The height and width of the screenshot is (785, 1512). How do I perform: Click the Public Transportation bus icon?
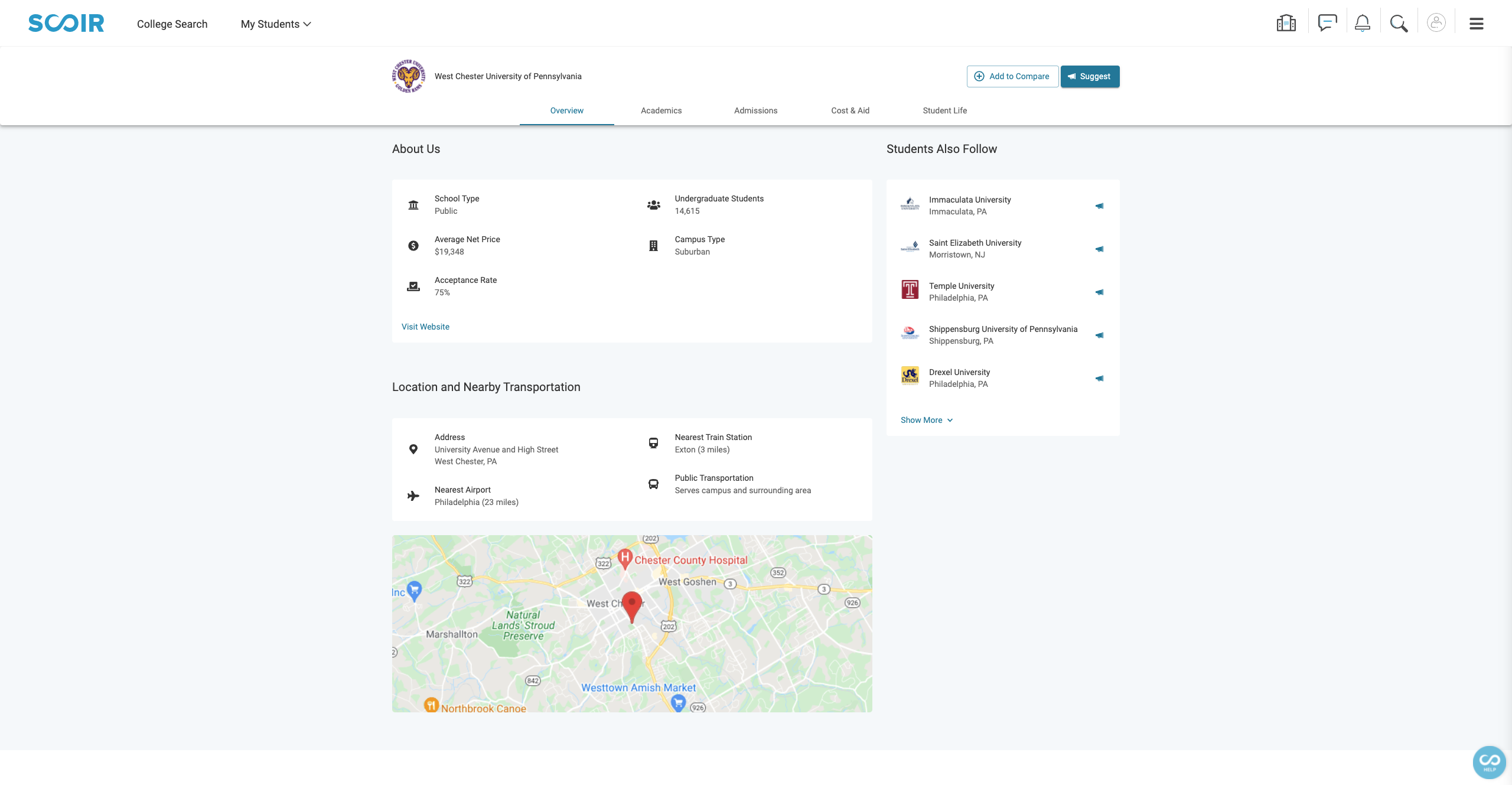click(654, 484)
